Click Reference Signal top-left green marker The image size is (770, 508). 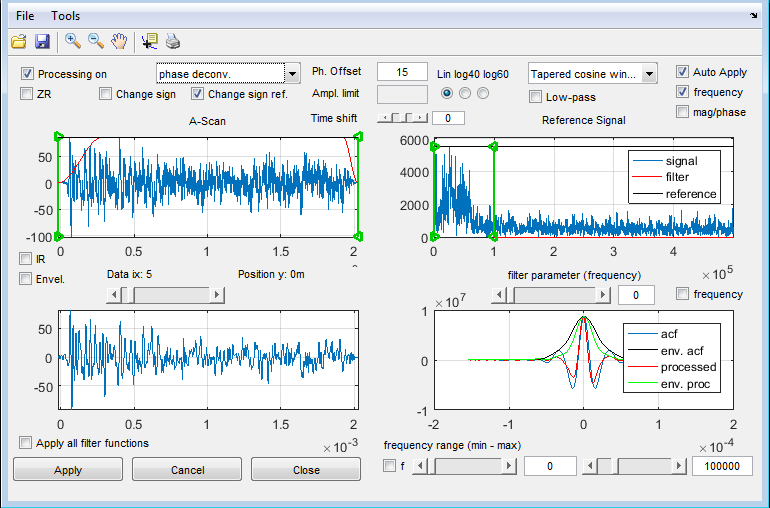(x=435, y=146)
